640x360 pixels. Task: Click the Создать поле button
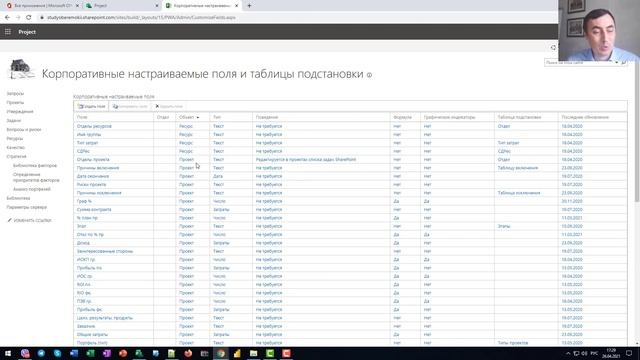tap(91, 107)
